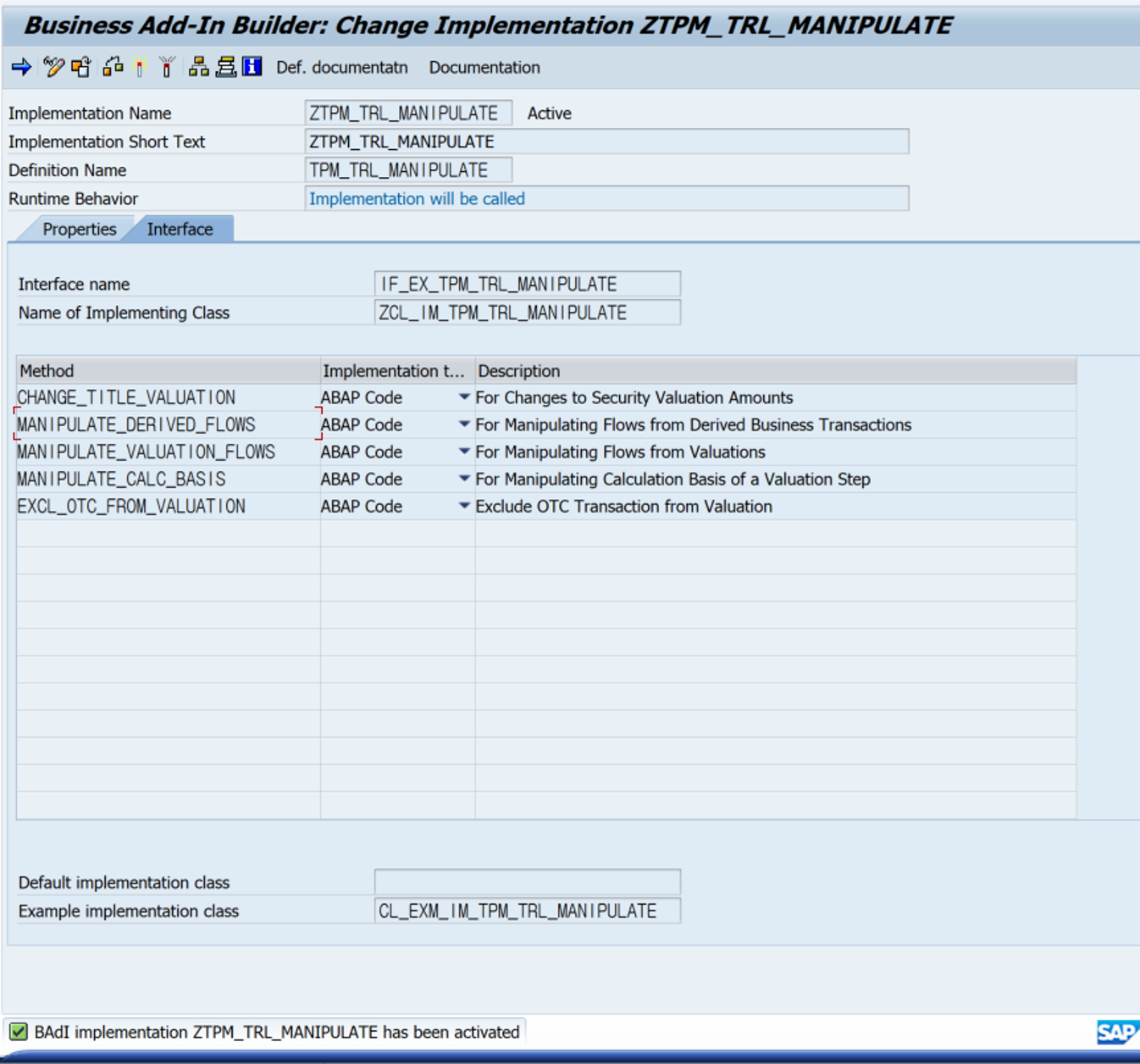Click the 'Implementation Name' label
The image size is (1140, 1064).
tap(90, 114)
